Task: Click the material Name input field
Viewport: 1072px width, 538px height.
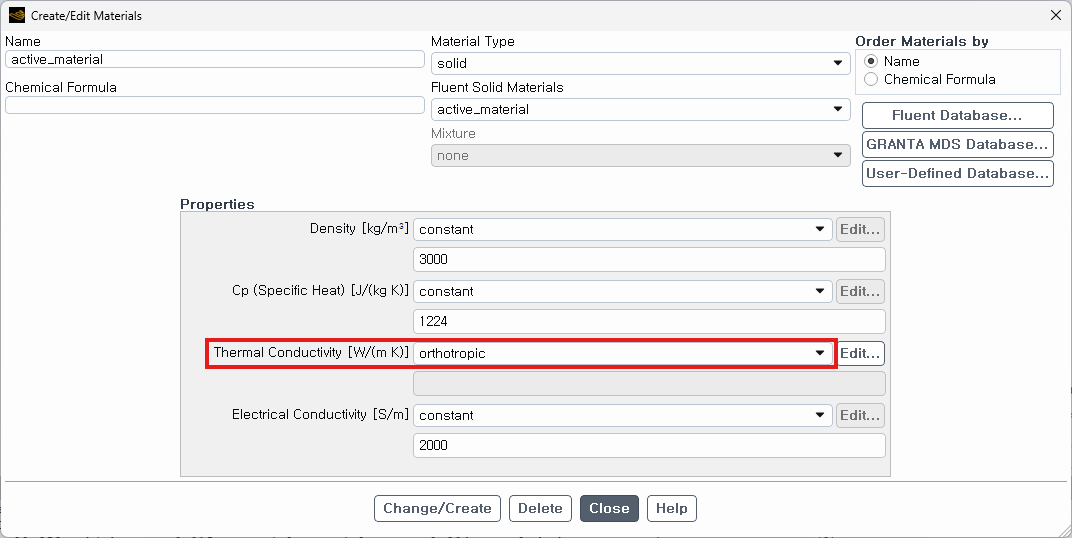Action: [x=215, y=59]
